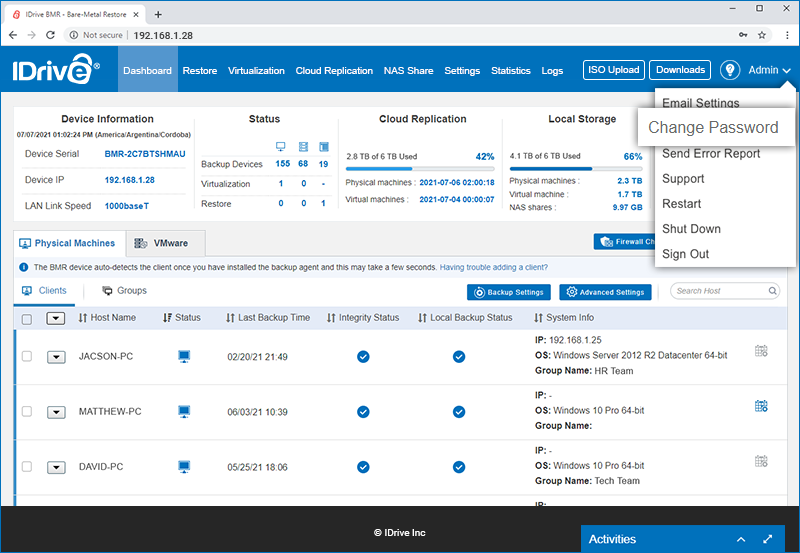Open JACSON-PC row actions dropdown

56,357
